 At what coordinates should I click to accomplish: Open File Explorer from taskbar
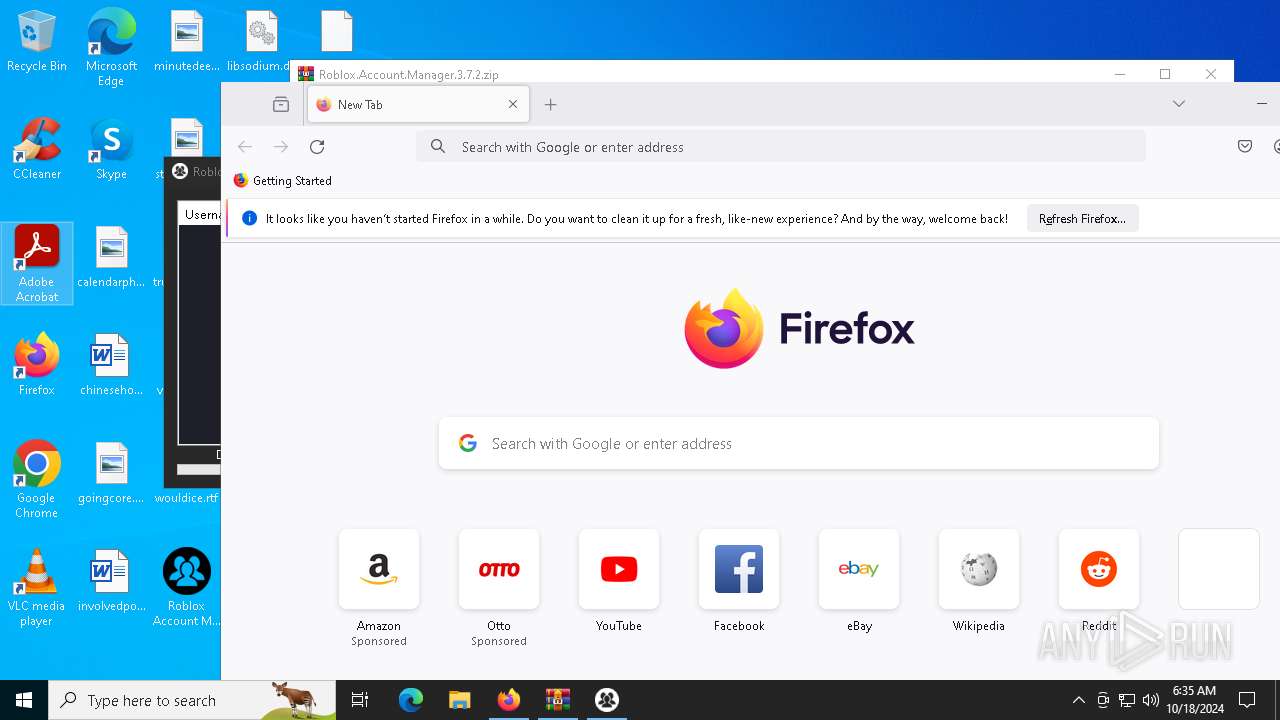coord(459,700)
